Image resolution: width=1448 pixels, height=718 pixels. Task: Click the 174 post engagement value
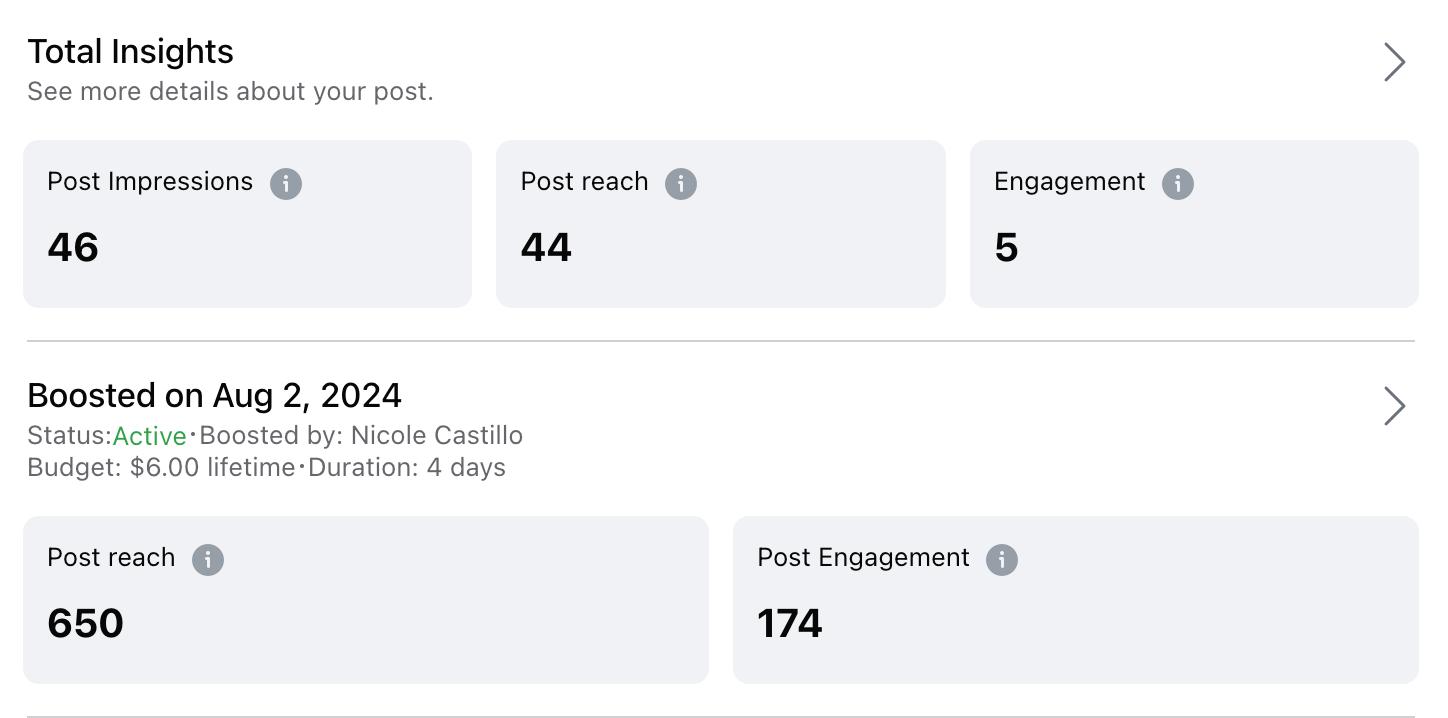(790, 623)
